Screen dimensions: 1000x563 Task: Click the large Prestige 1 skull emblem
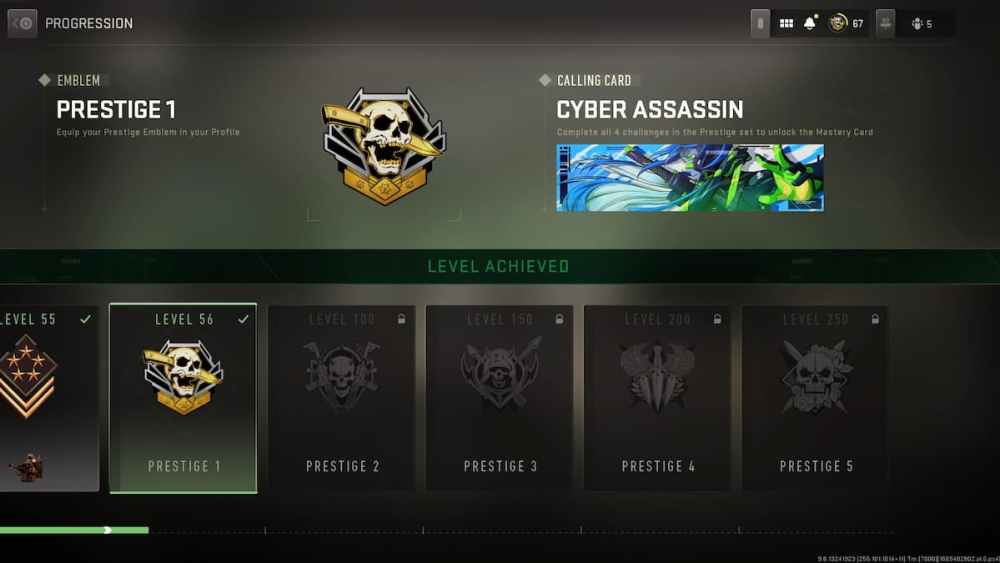pos(385,145)
